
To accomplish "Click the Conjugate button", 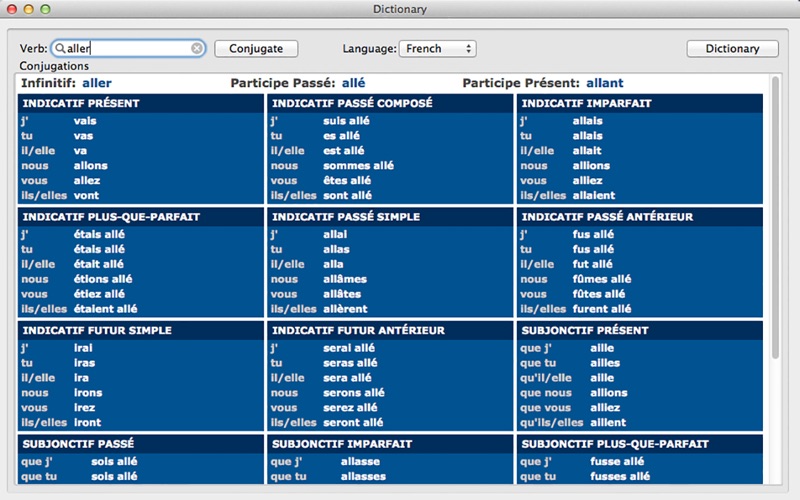I will 256,48.
